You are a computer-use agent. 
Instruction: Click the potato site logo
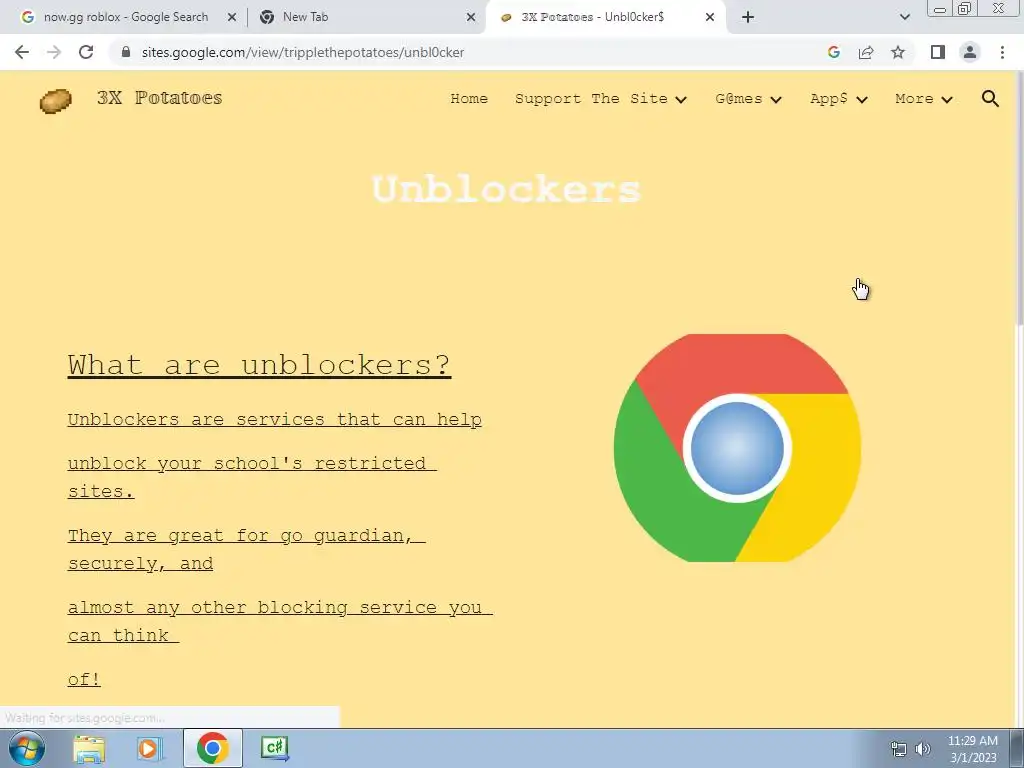click(56, 101)
